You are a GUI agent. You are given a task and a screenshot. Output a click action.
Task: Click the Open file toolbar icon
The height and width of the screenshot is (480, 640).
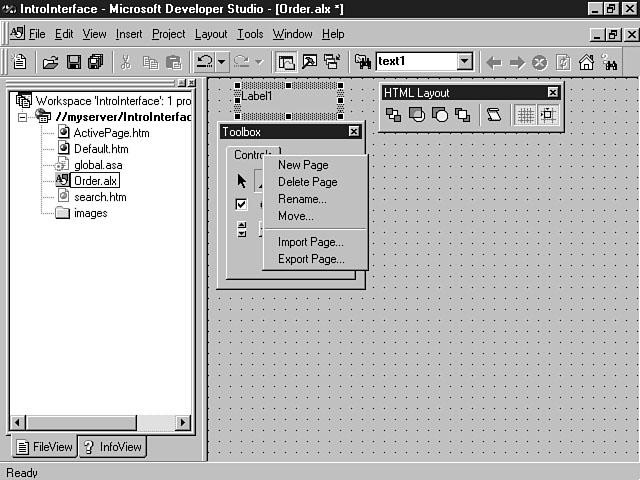coord(50,62)
